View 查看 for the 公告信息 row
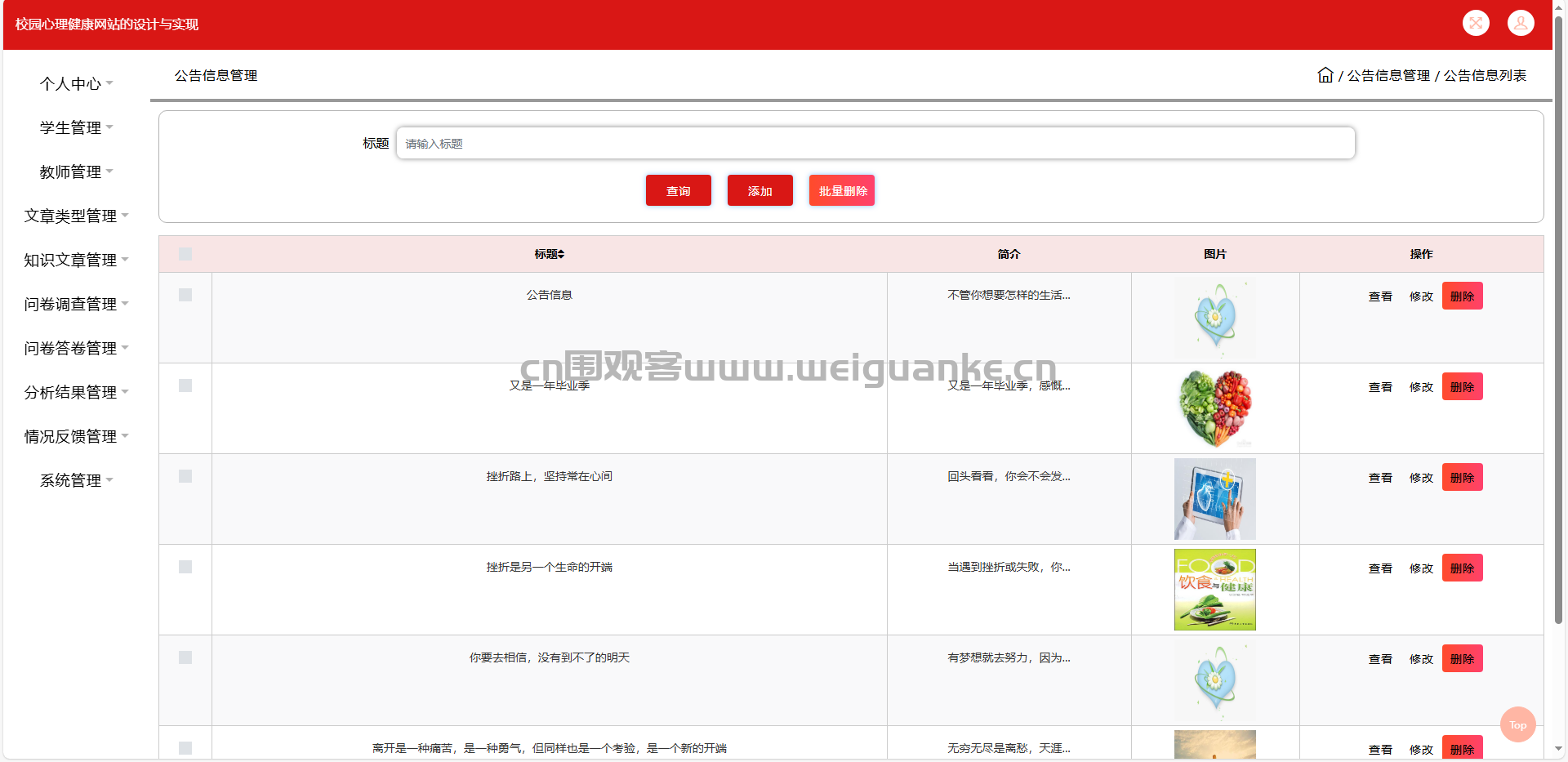The height and width of the screenshot is (762, 1568). point(1380,296)
